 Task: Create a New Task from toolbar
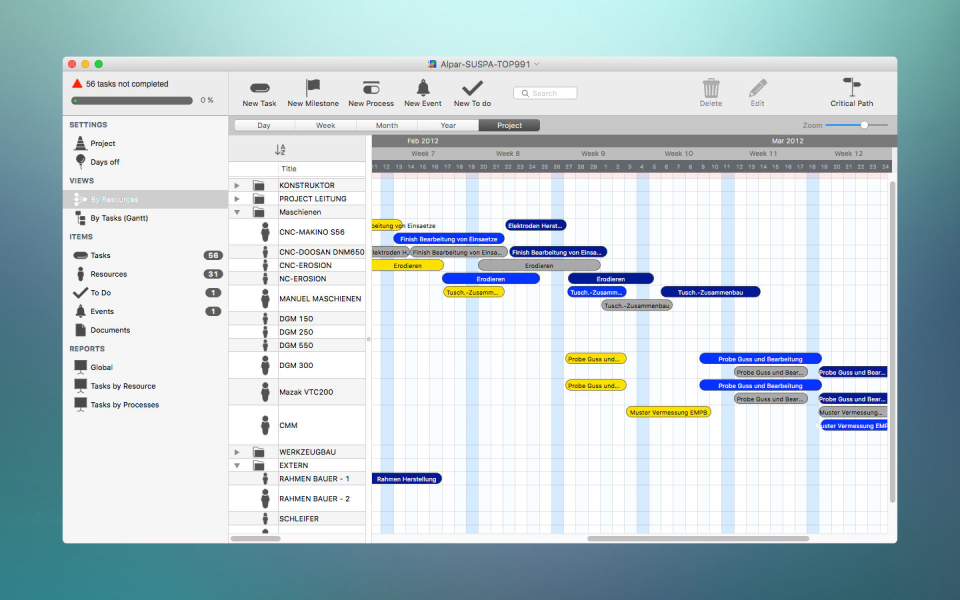click(x=260, y=93)
